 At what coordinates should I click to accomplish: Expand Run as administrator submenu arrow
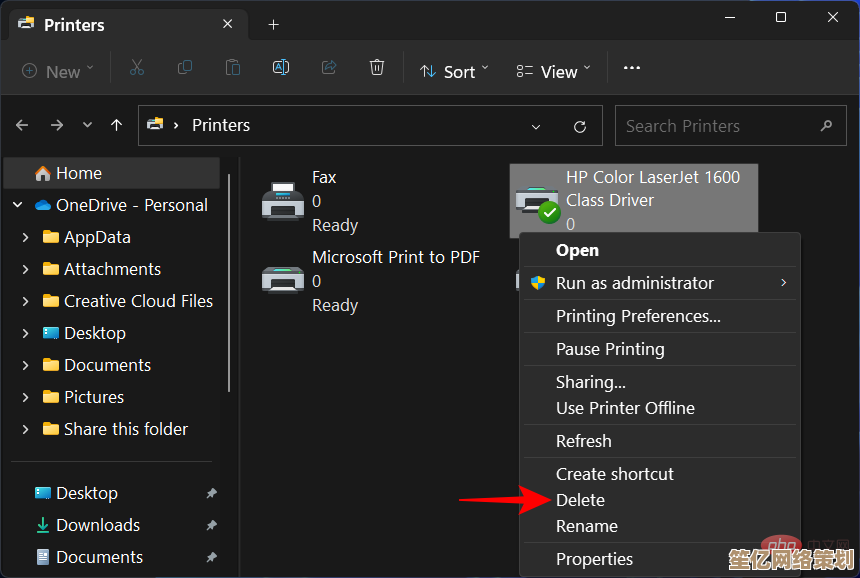click(x=784, y=282)
